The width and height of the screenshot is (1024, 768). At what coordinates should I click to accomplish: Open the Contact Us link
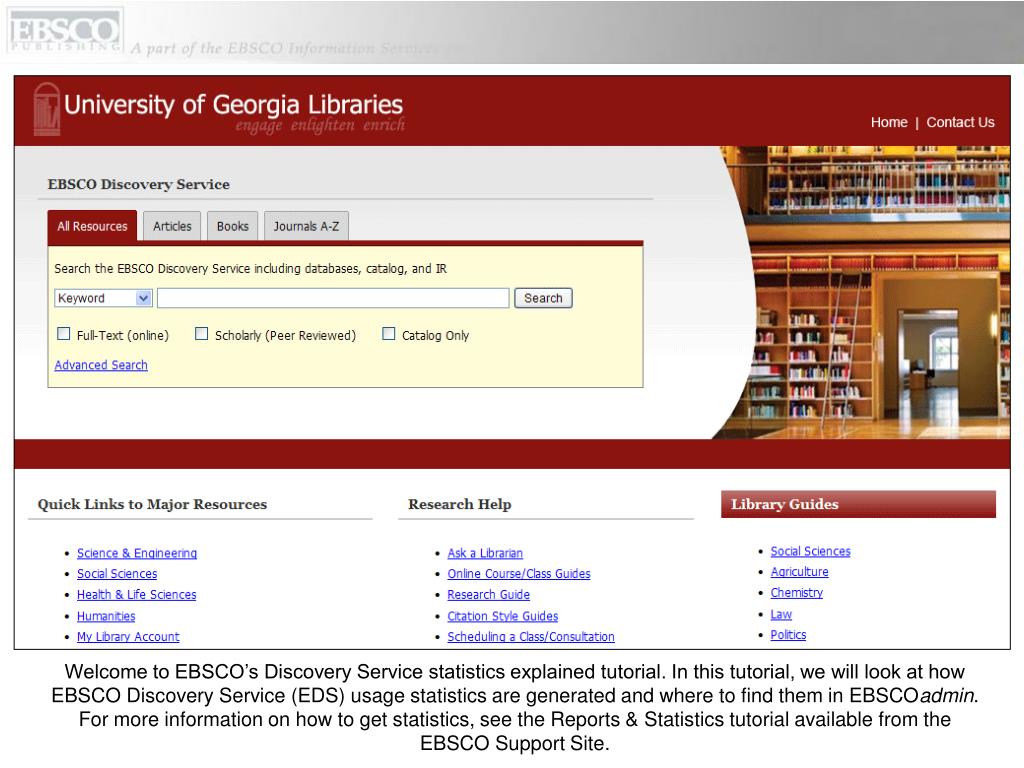(960, 122)
